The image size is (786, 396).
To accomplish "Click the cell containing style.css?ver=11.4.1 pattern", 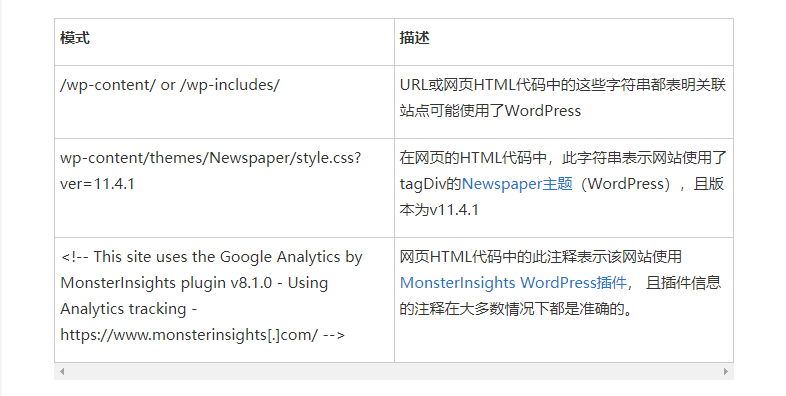I will click(x=225, y=188).
